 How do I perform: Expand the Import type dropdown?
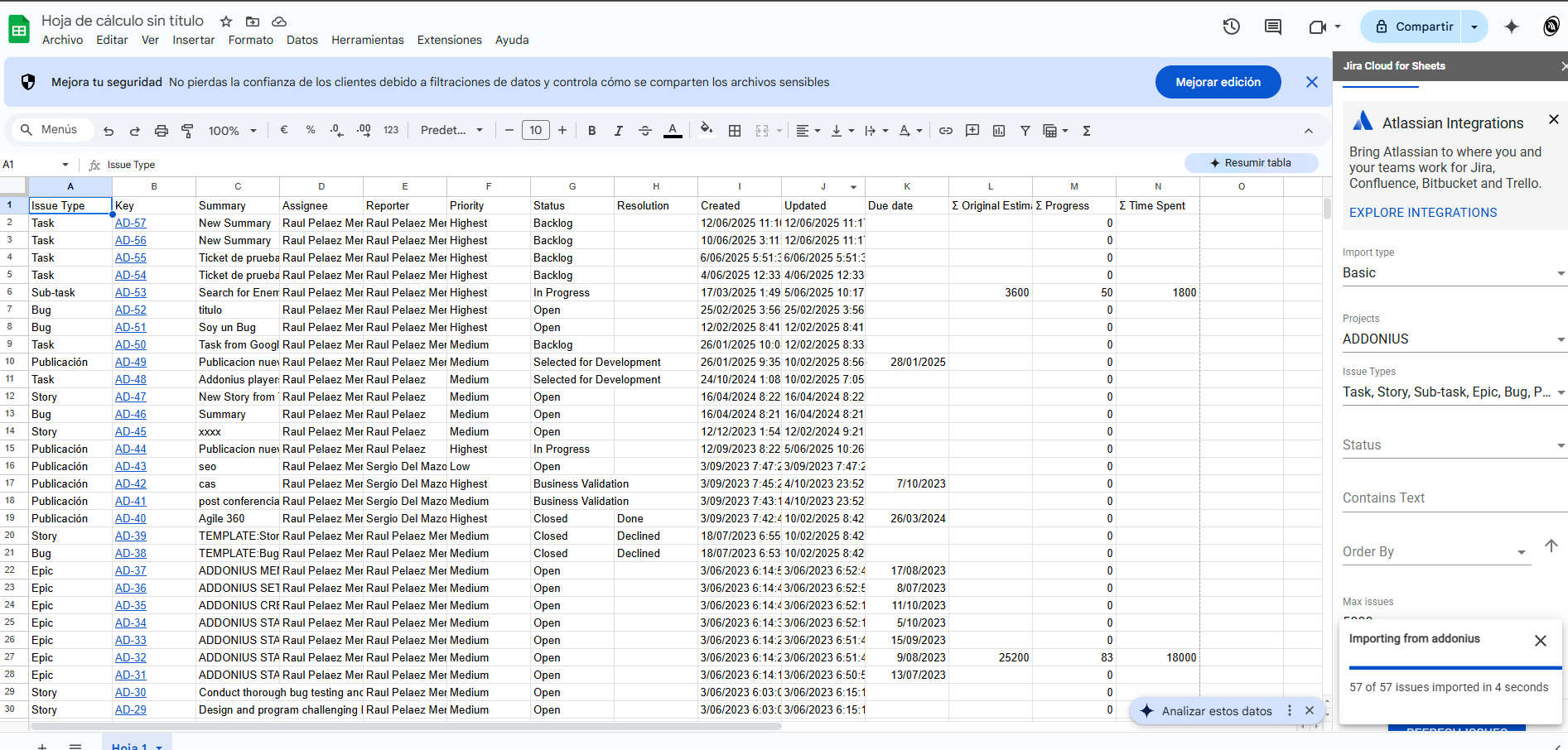click(x=1453, y=273)
